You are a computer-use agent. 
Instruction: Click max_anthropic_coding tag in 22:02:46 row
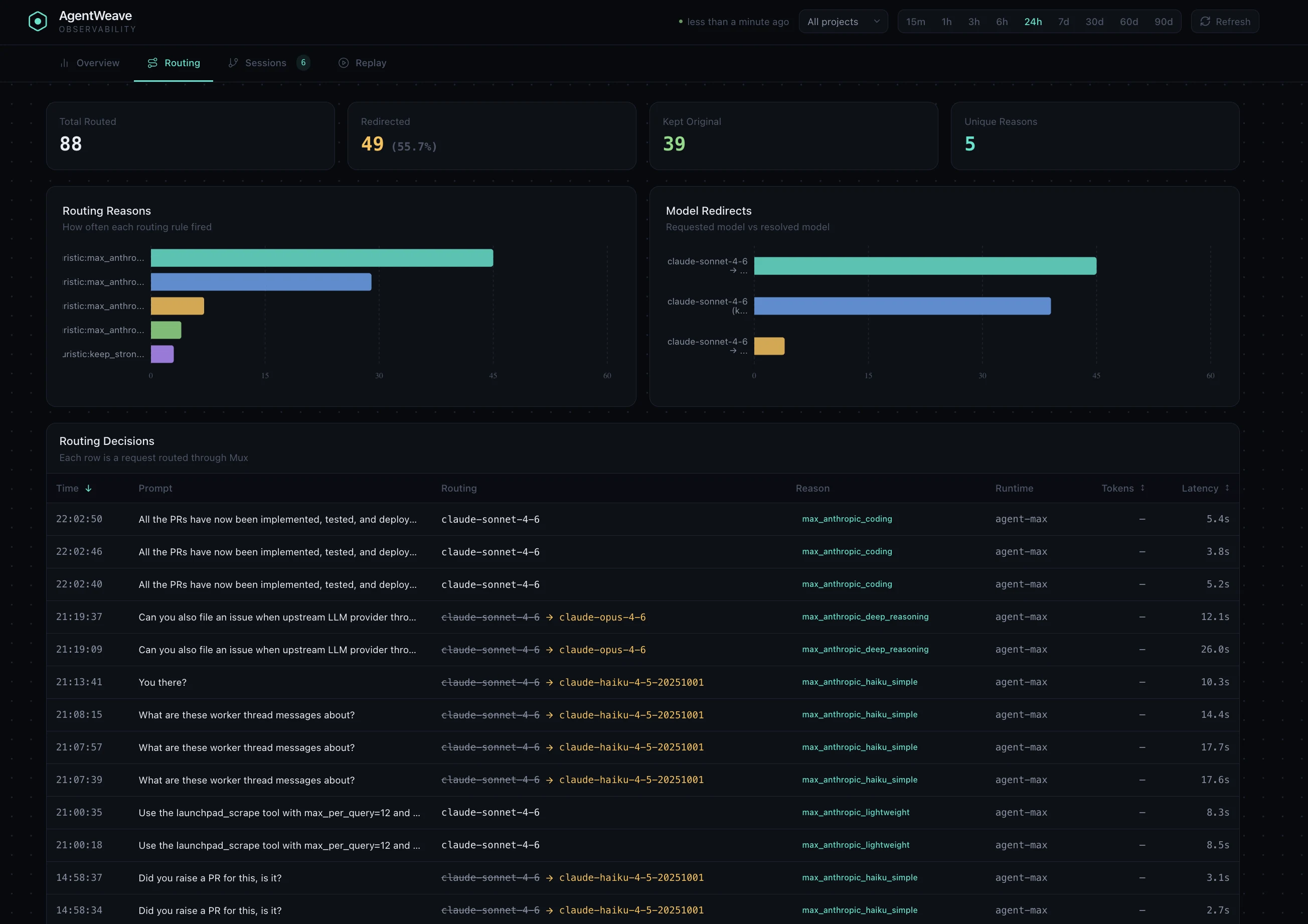click(x=847, y=551)
